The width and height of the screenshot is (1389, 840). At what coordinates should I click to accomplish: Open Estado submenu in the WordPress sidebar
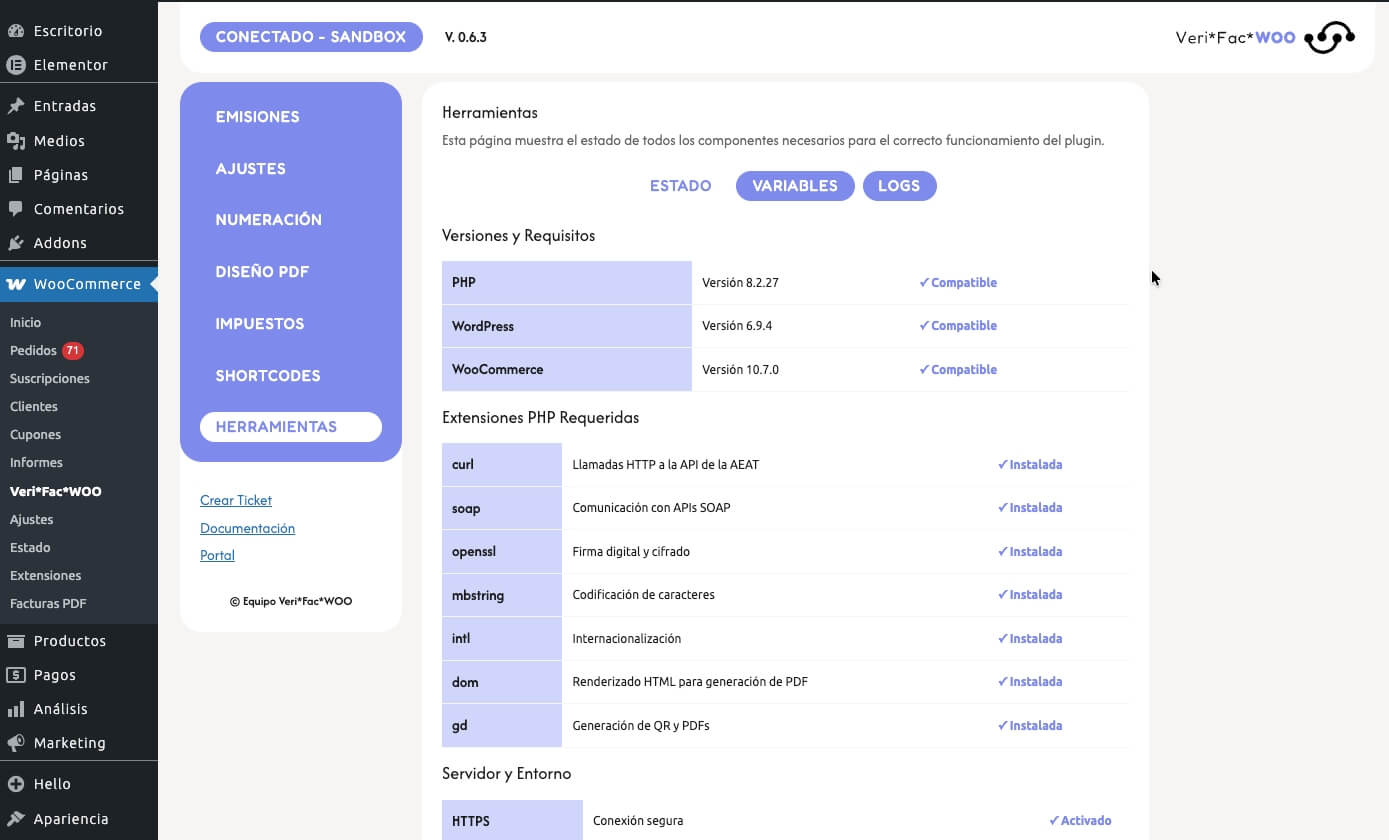coord(30,548)
